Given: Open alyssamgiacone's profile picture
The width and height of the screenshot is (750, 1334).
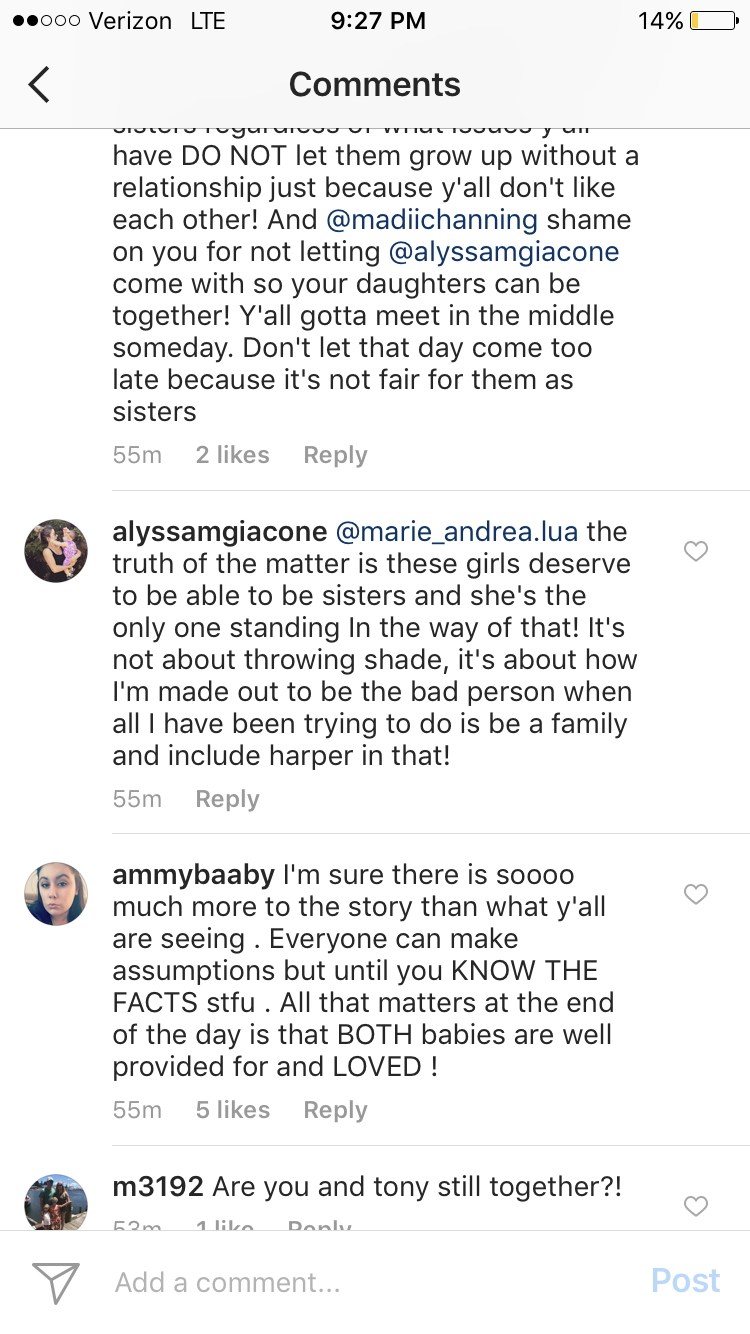Looking at the screenshot, I should click(56, 551).
